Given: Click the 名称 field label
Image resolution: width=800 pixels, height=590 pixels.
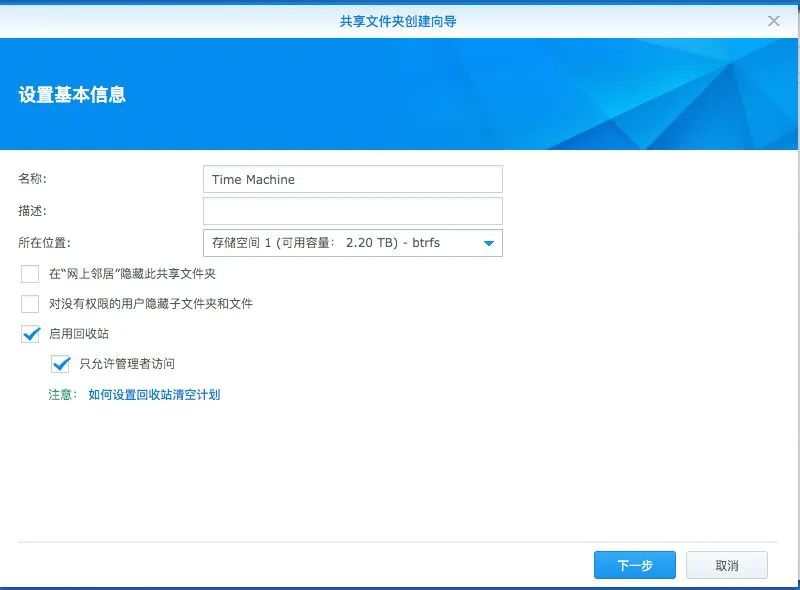Looking at the screenshot, I should [x=28, y=179].
